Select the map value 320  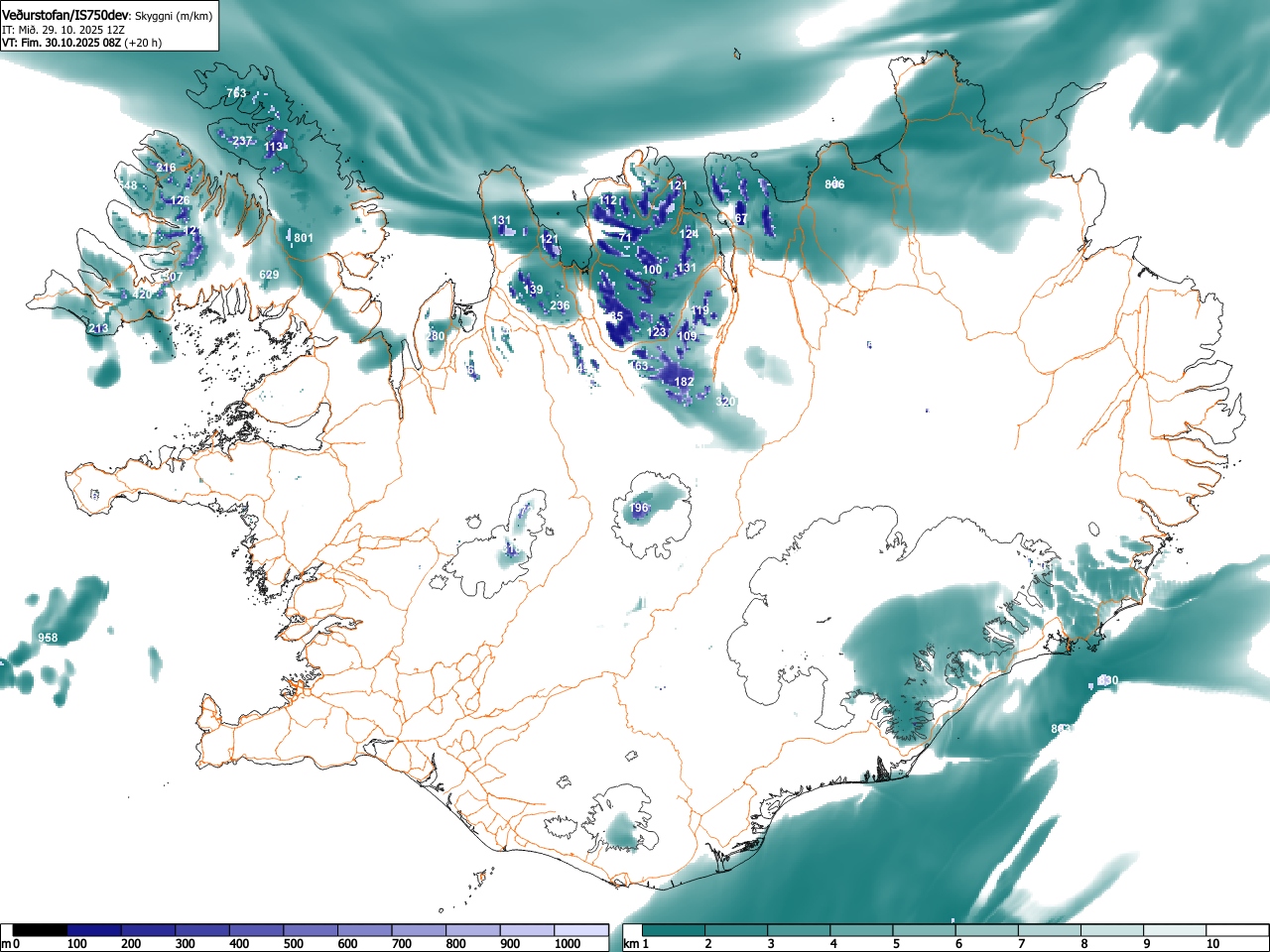tap(726, 402)
